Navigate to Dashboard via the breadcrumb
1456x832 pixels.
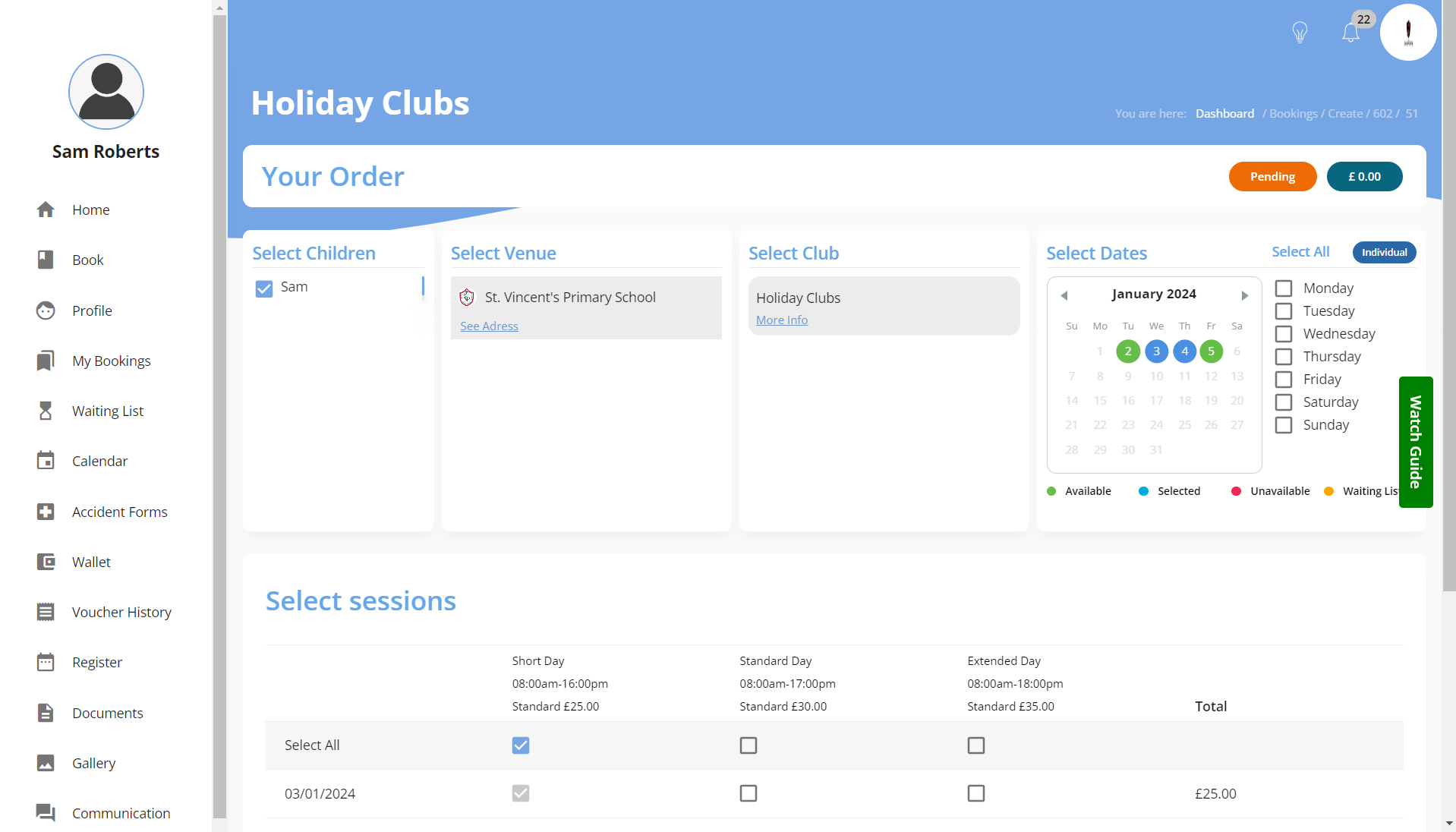(x=1224, y=113)
